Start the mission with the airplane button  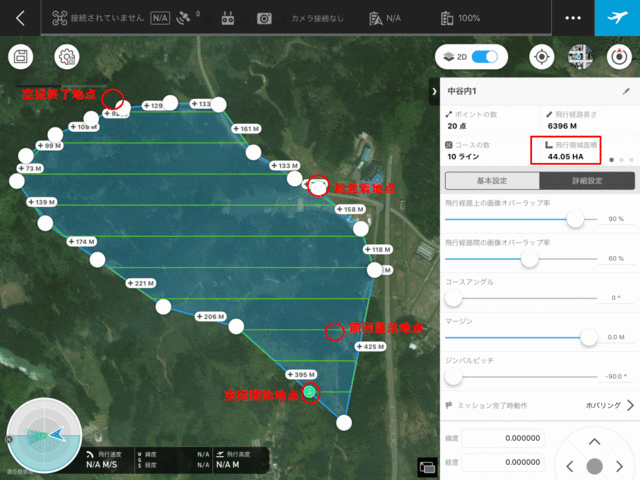[x=617, y=18]
